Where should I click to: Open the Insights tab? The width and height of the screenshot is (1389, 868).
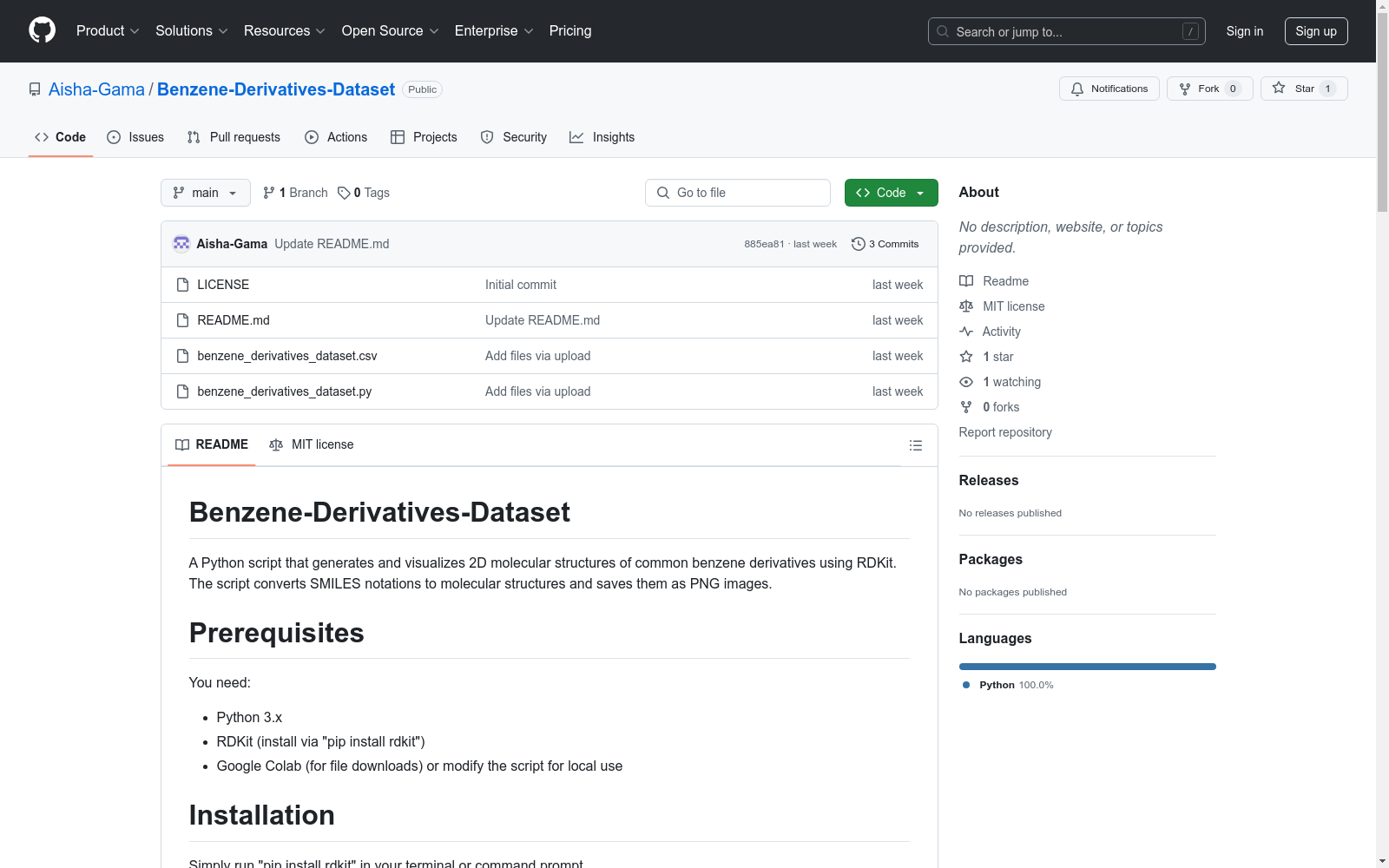[x=602, y=137]
